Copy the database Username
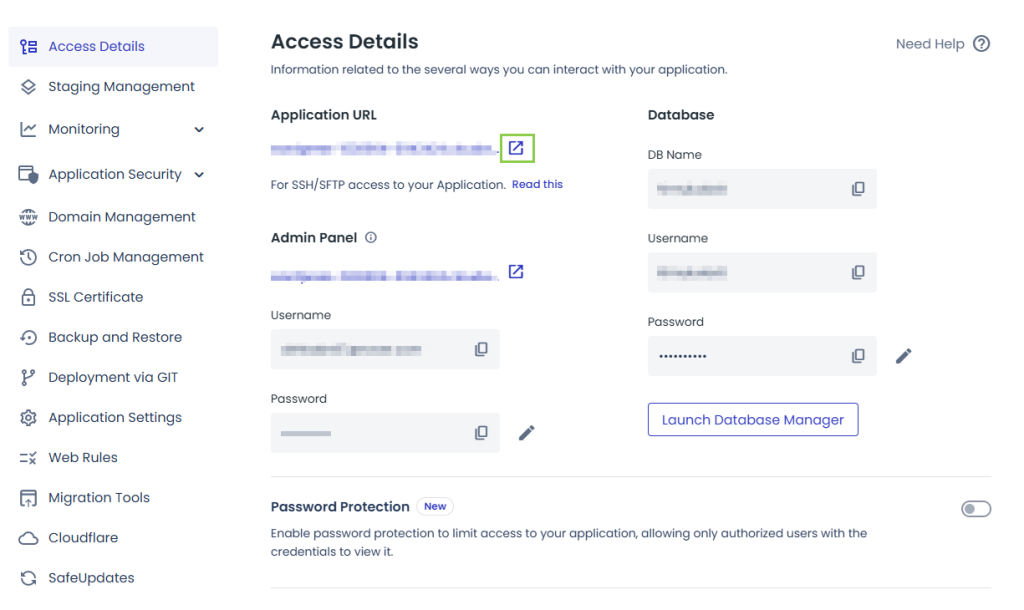Viewport: 1024px width, 610px height. point(858,272)
